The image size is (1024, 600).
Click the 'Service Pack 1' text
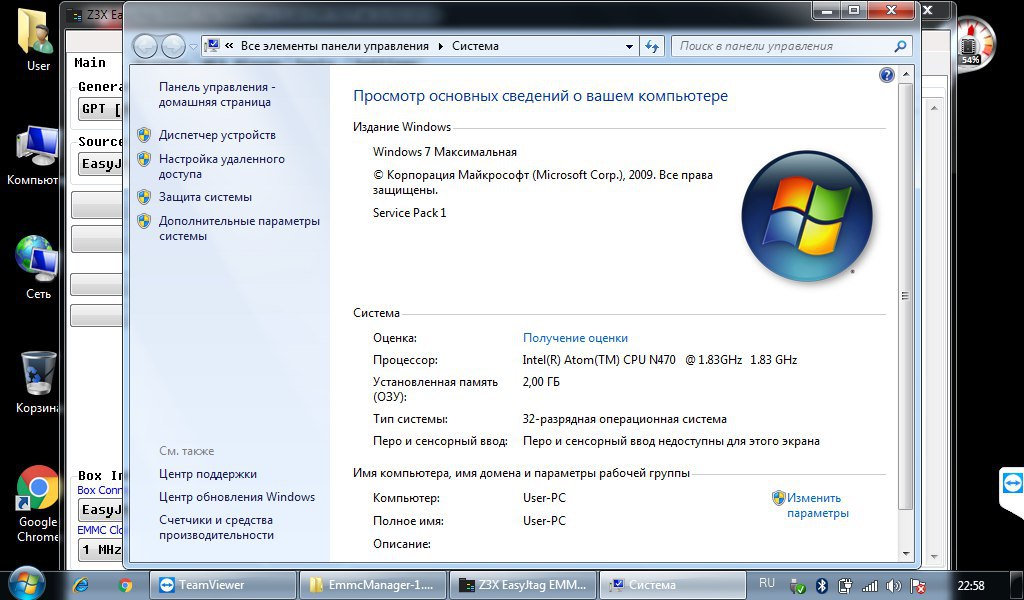pyautogui.click(x=409, y=213)
